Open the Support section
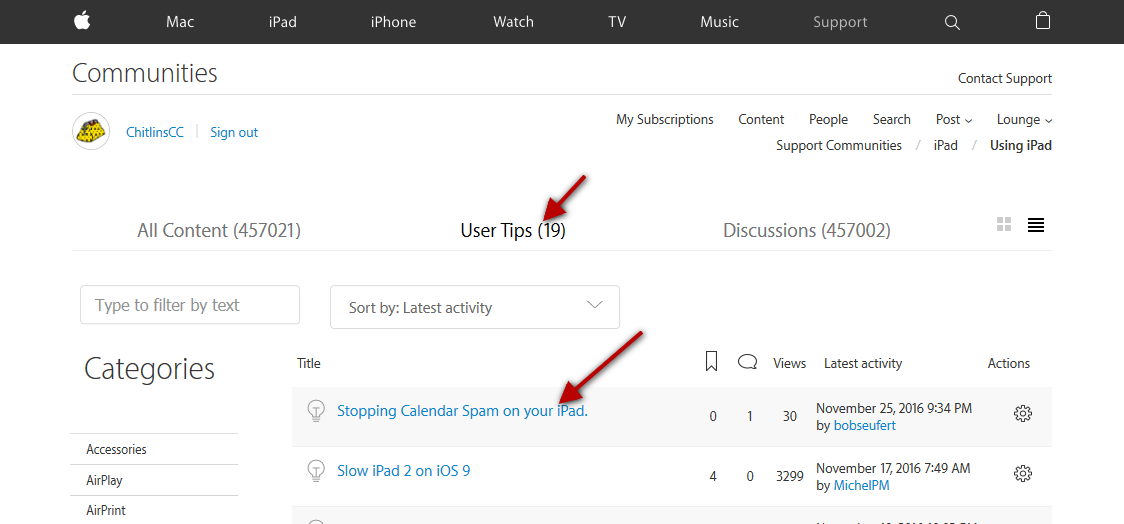This screenshot has height=524, width=1124. coord(840,22)
